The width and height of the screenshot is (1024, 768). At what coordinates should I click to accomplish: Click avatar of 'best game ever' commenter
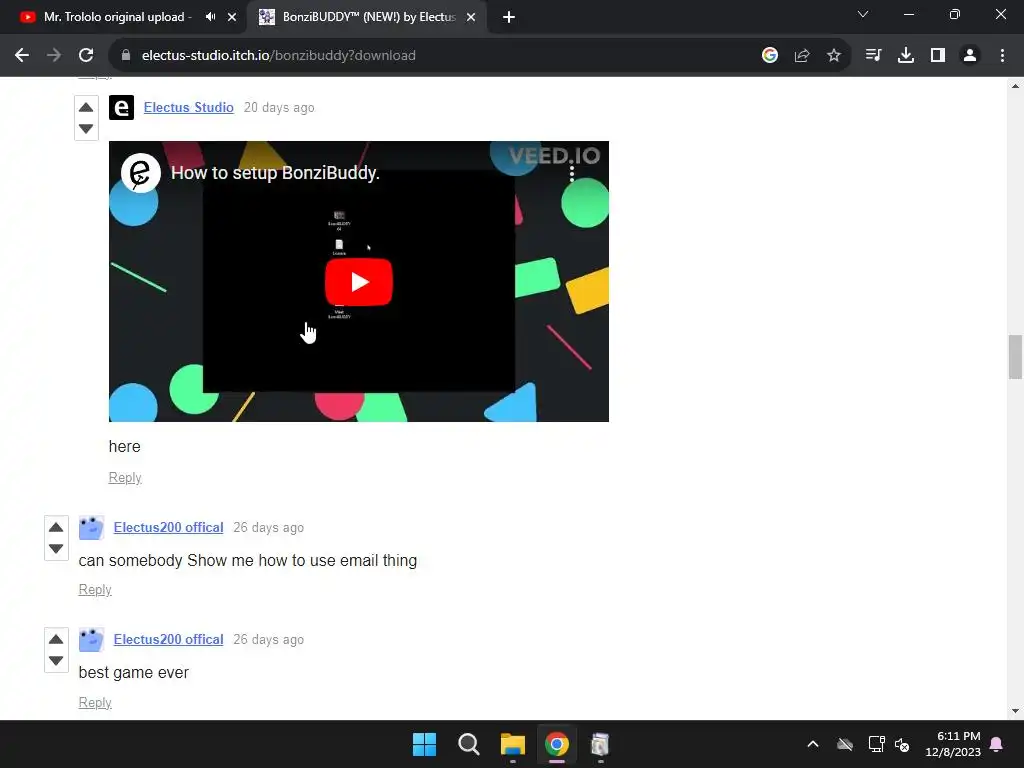(91, 640)
